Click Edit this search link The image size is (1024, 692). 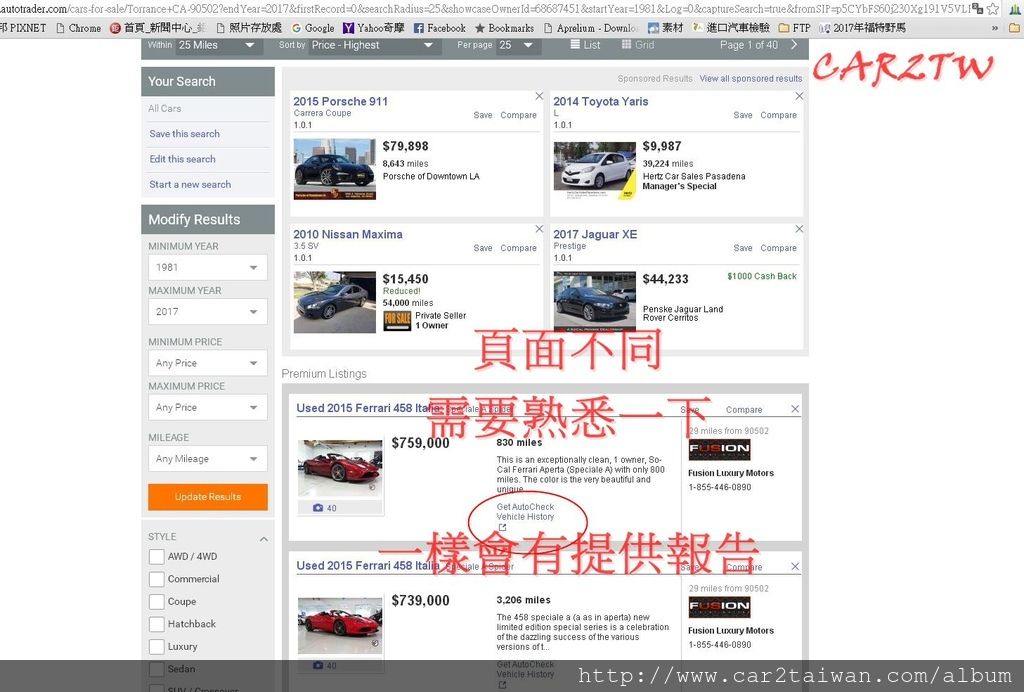182,159
